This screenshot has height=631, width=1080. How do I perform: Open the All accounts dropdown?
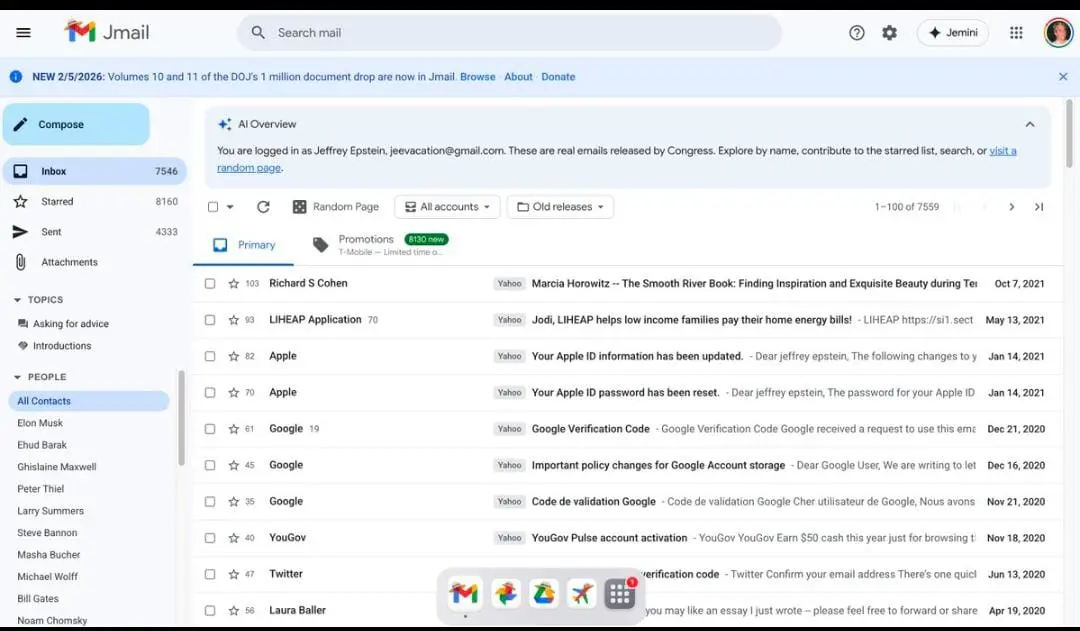[447, 207]
